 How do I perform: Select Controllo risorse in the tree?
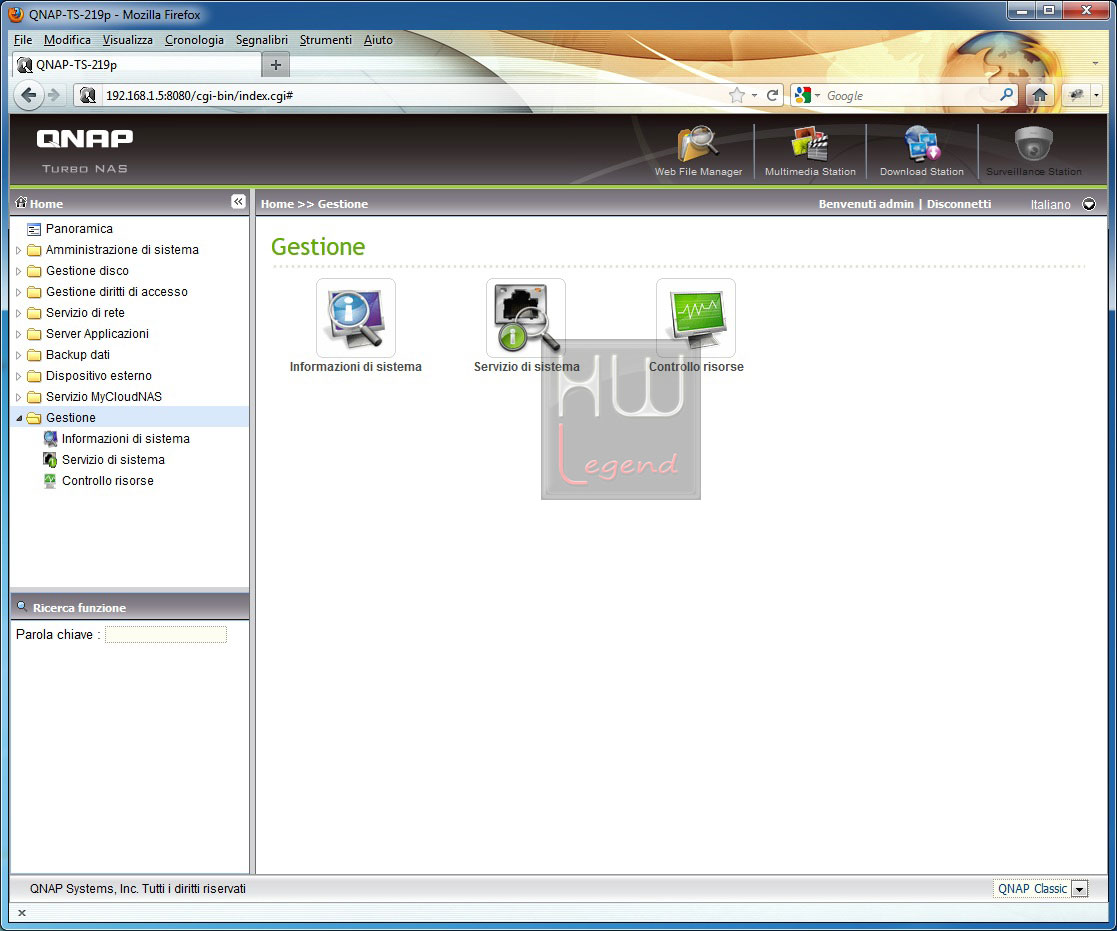(108, 481)
